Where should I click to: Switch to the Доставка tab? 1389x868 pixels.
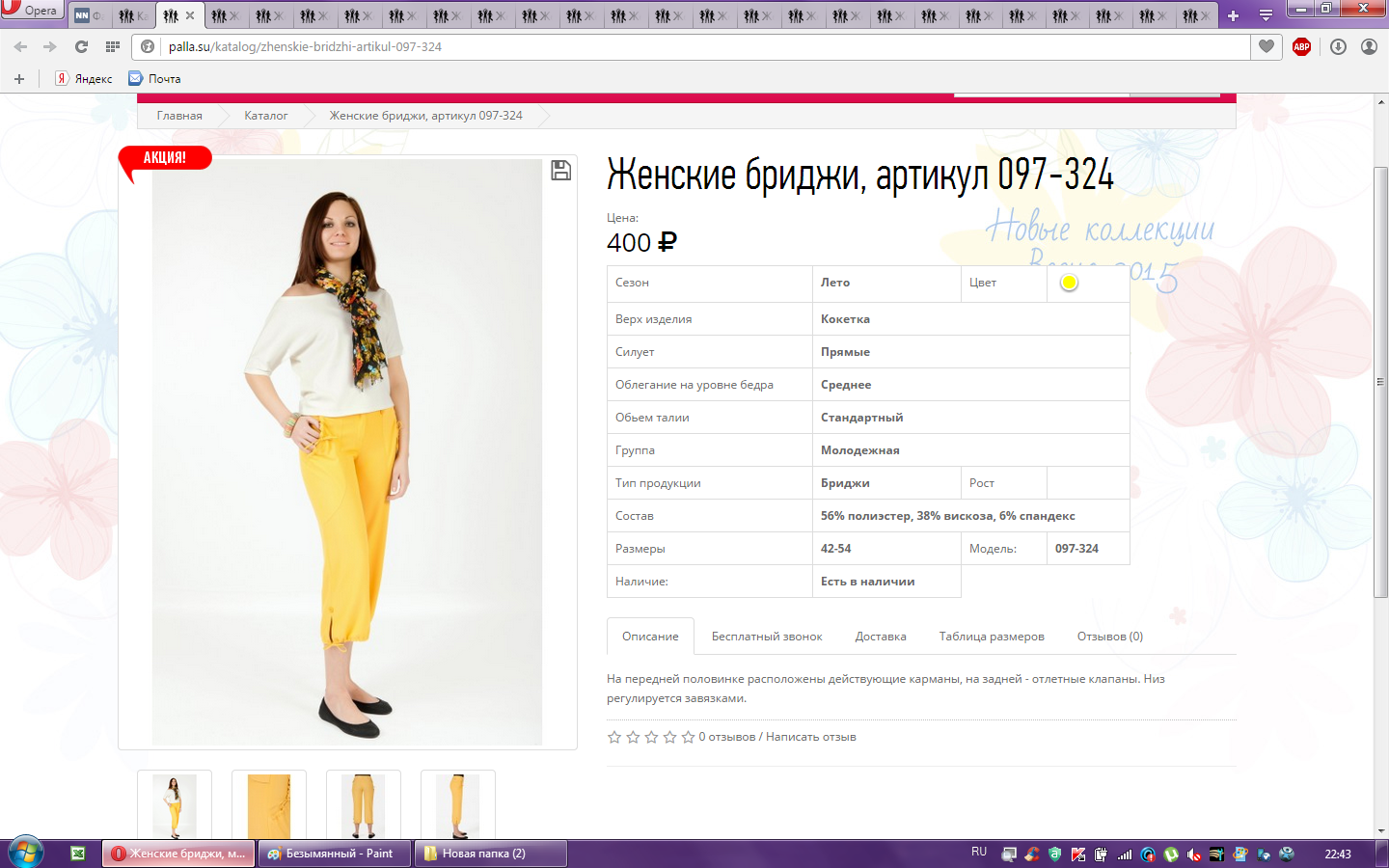[880, 637]
